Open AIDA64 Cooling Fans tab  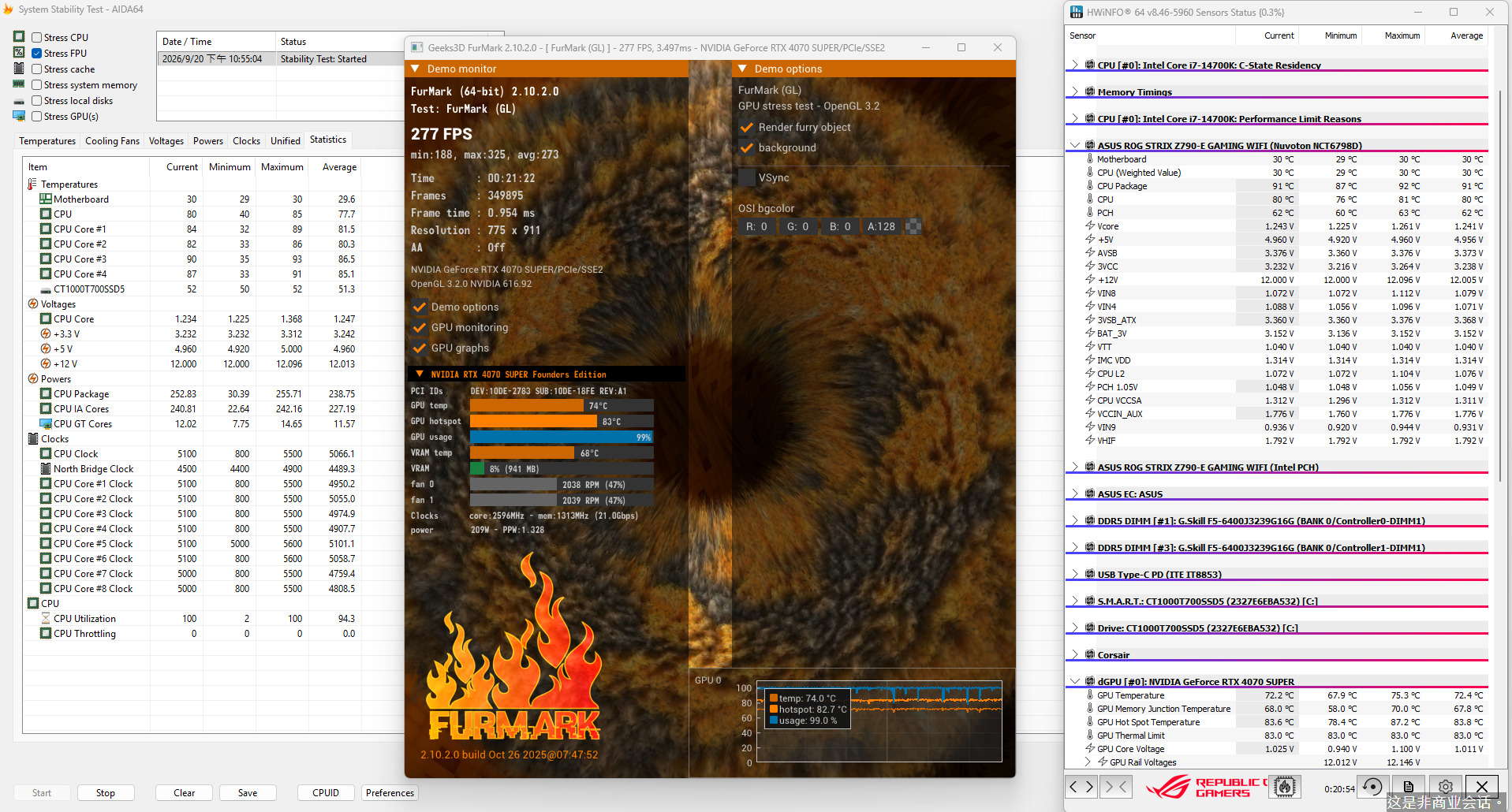(112, 141)
